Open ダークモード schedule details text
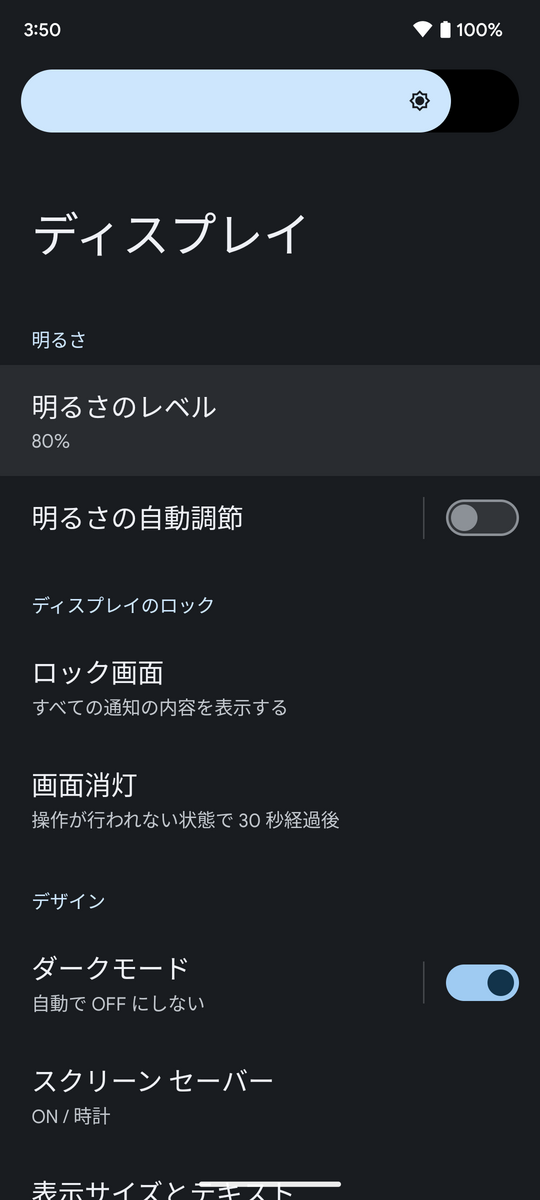The image size is (540, 1200). pos(118,1003)
